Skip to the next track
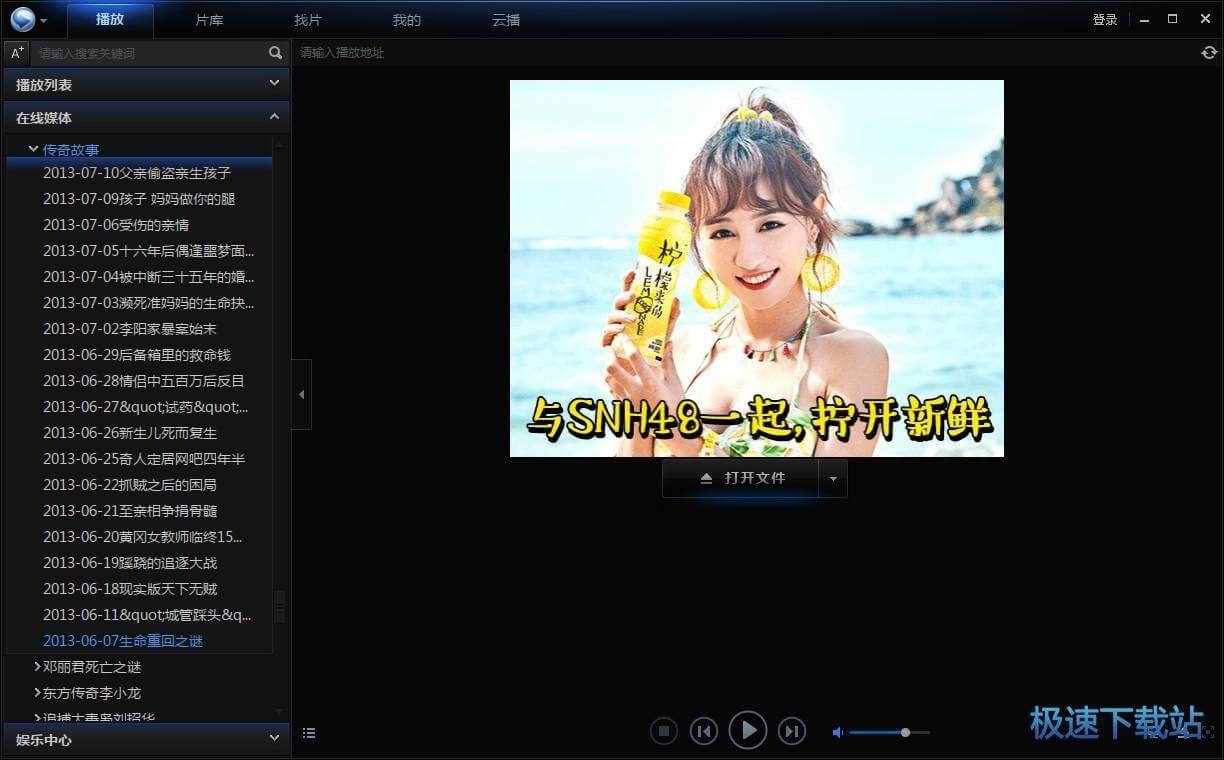 click(792, 732)
